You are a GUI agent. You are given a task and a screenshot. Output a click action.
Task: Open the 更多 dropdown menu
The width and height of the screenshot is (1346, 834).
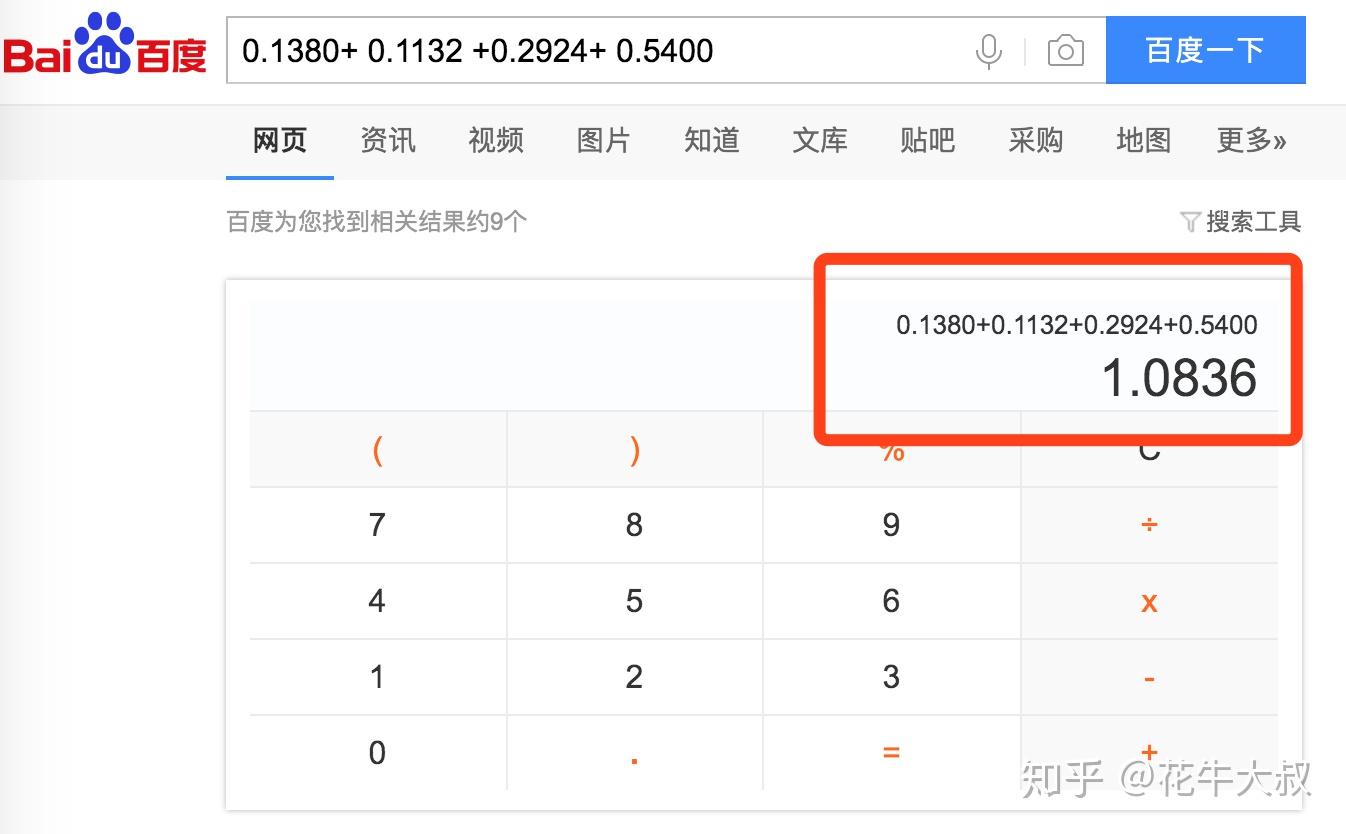pos(1251,141)
